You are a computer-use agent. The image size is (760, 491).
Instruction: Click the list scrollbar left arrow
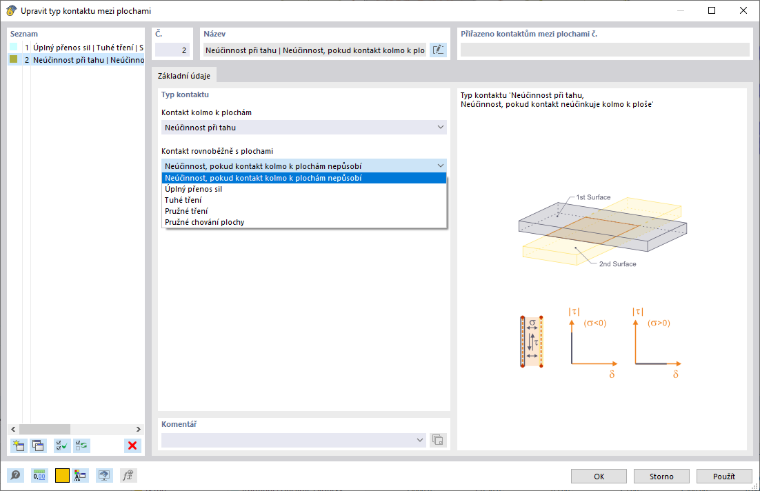click(13, 429)
